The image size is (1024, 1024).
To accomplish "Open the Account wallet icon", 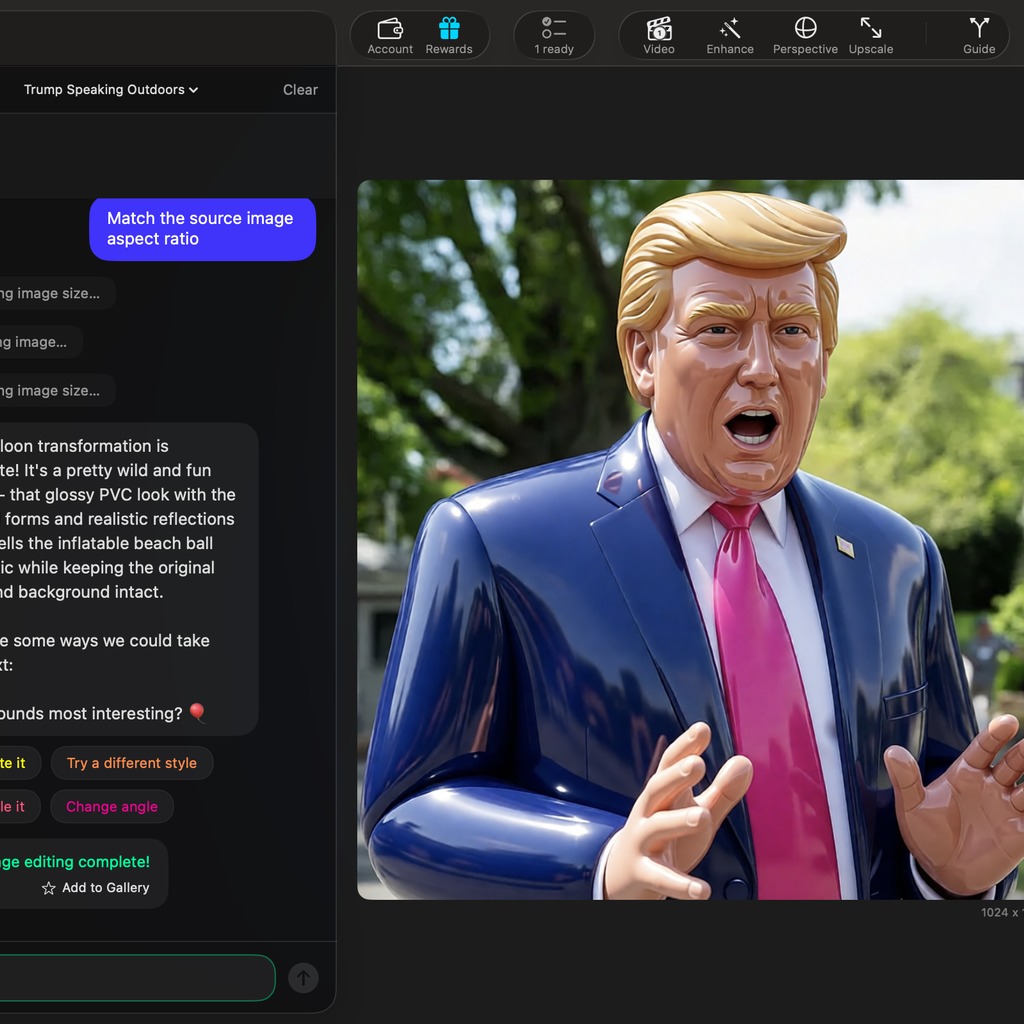I will (390, 35).
